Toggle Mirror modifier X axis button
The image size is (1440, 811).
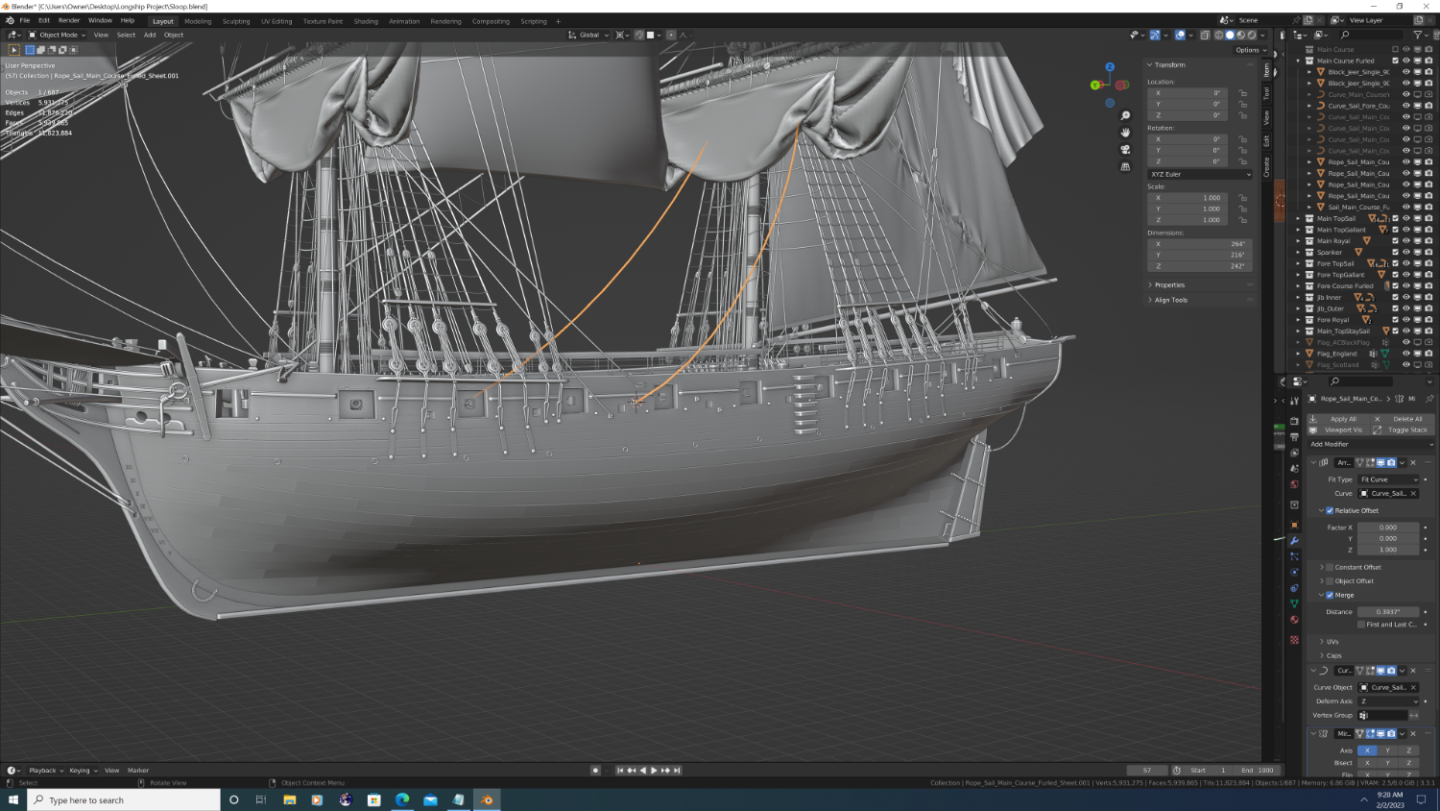1367,750
